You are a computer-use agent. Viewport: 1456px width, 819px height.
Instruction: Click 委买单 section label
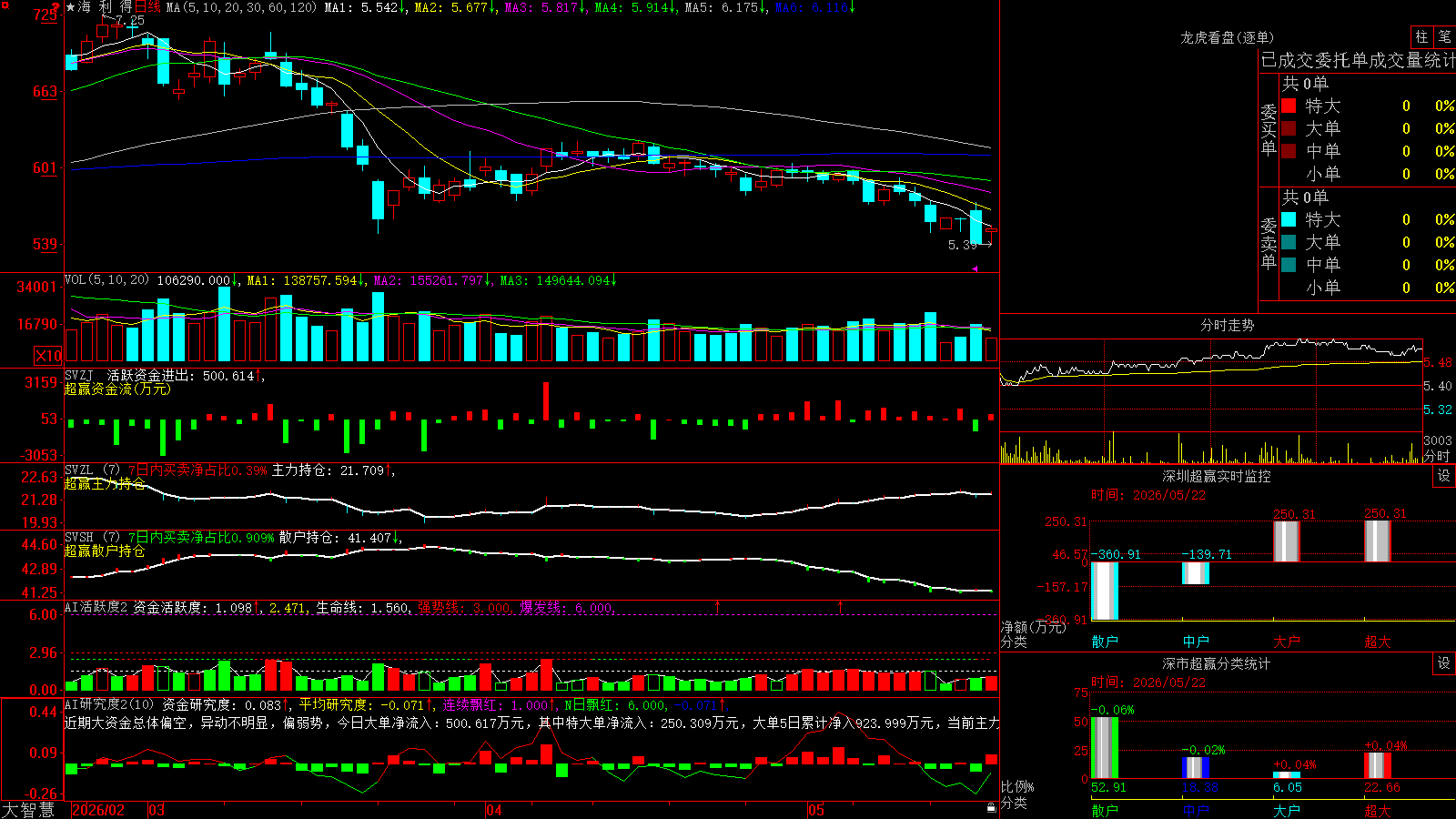(x=1269, y=130)
